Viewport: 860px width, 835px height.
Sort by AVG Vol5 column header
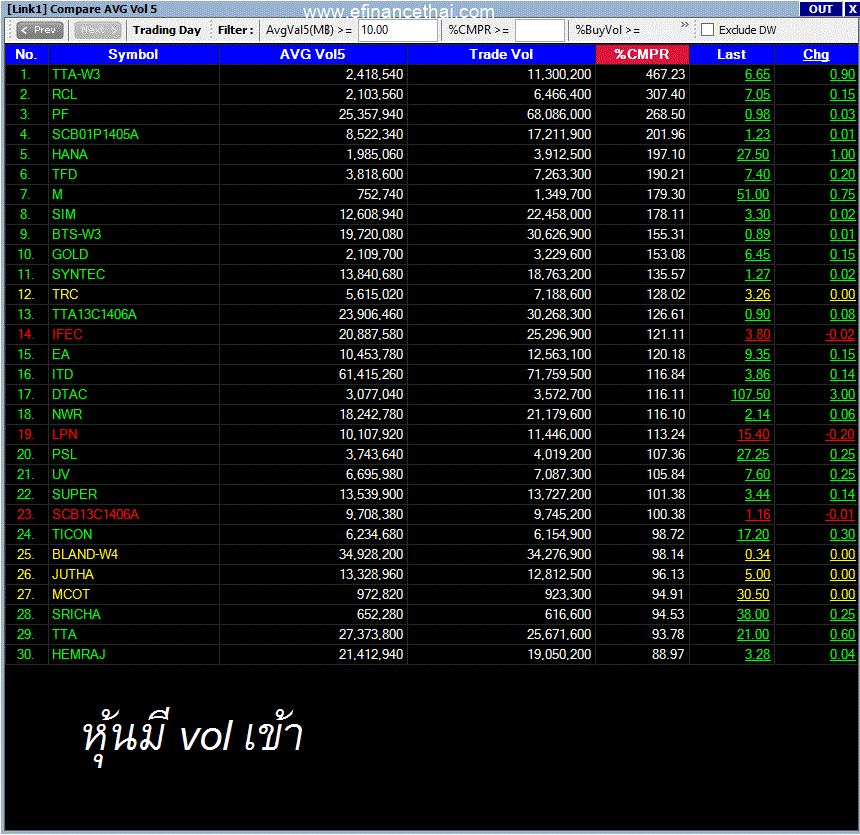[313, 54]
